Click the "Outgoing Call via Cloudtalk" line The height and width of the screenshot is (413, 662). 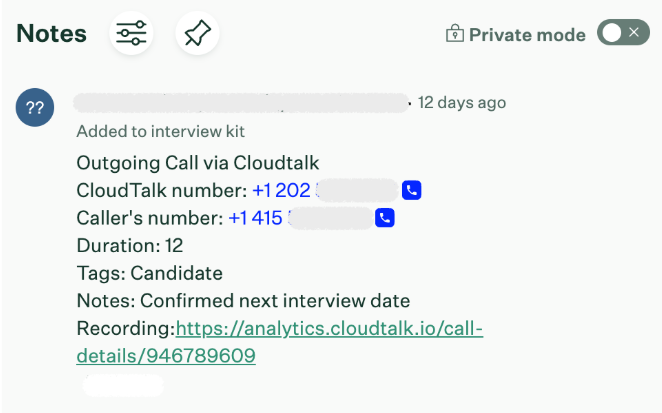click(197, 162)
